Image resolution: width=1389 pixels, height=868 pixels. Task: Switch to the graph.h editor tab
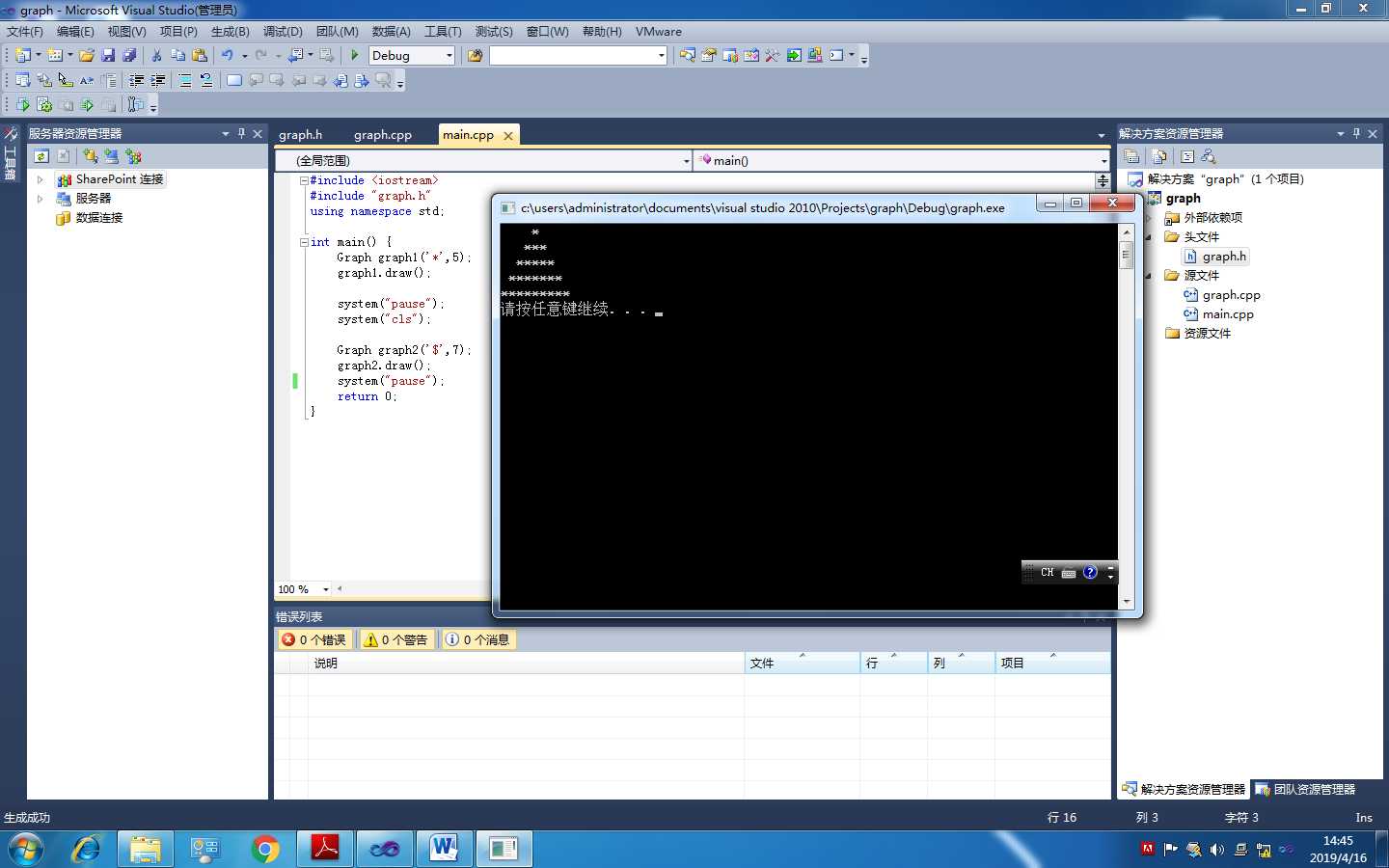point(301,135)
